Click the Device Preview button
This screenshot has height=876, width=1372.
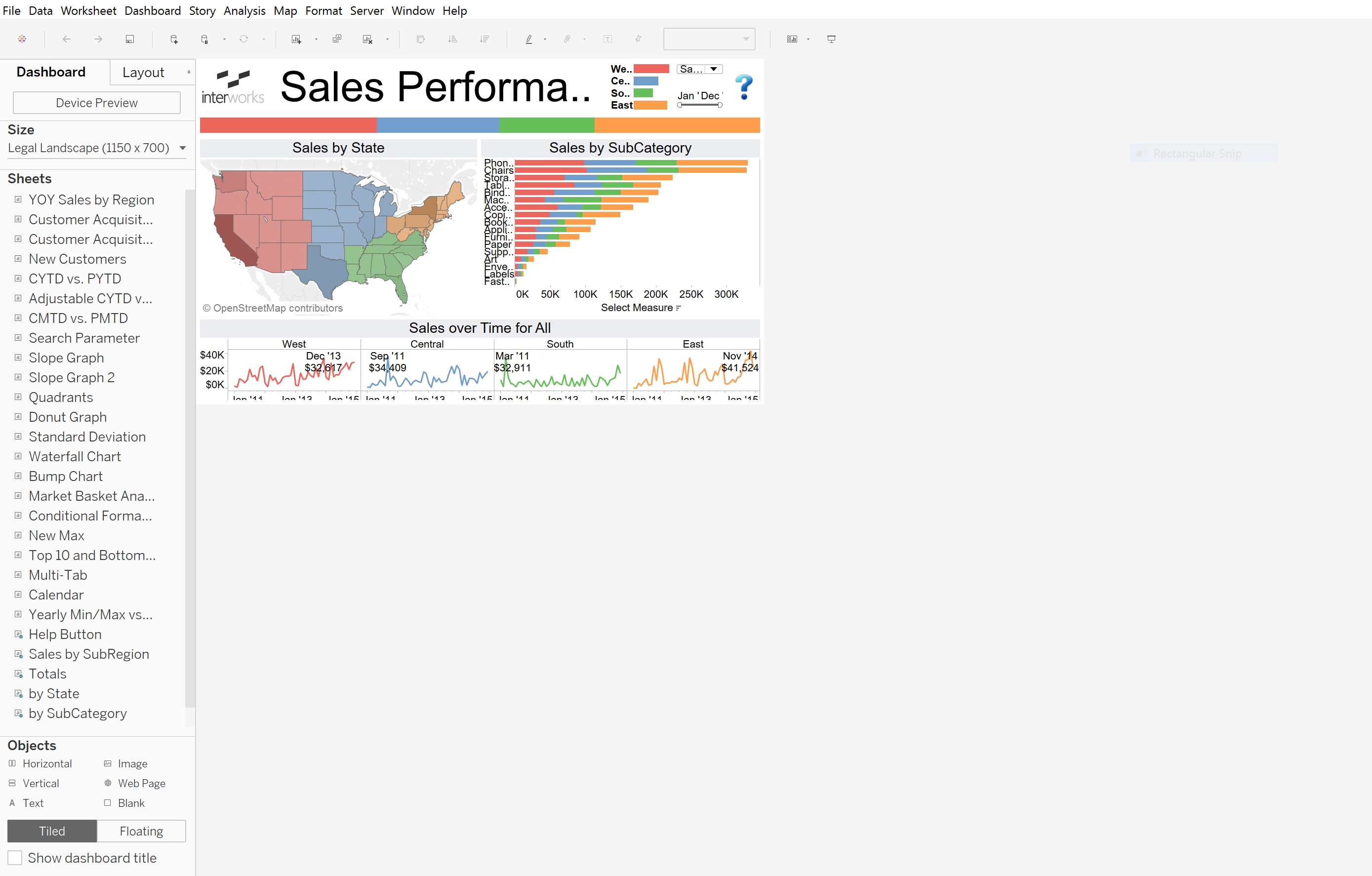tap(96, 103)
